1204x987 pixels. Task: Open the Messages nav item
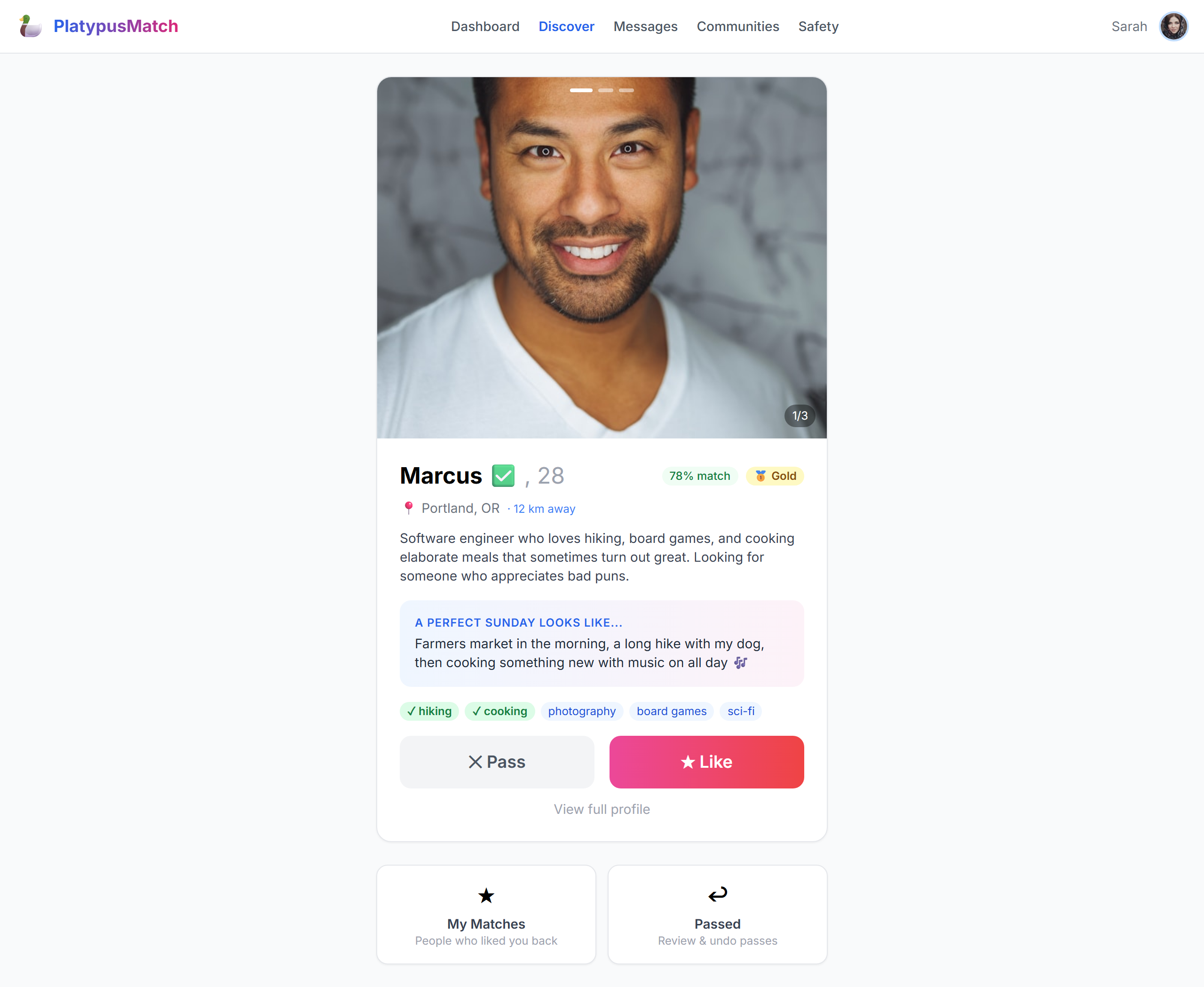pos(645,27)
